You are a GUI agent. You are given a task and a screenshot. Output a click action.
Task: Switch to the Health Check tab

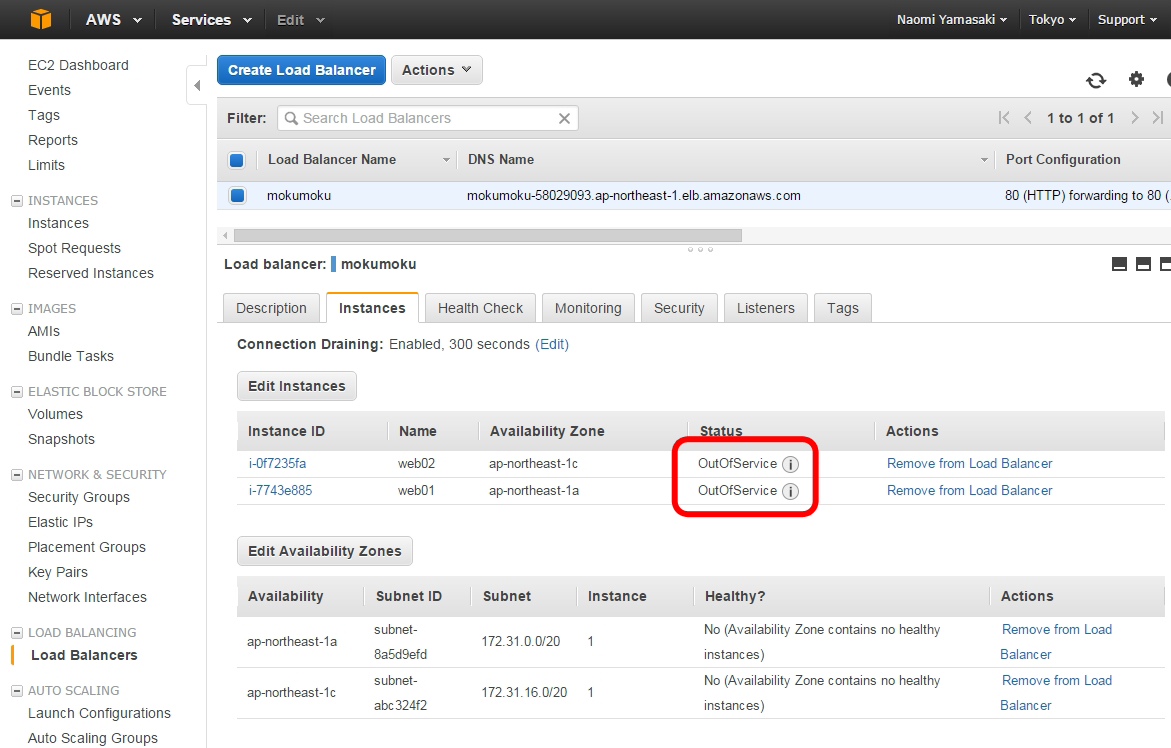[x=480, y=308]
